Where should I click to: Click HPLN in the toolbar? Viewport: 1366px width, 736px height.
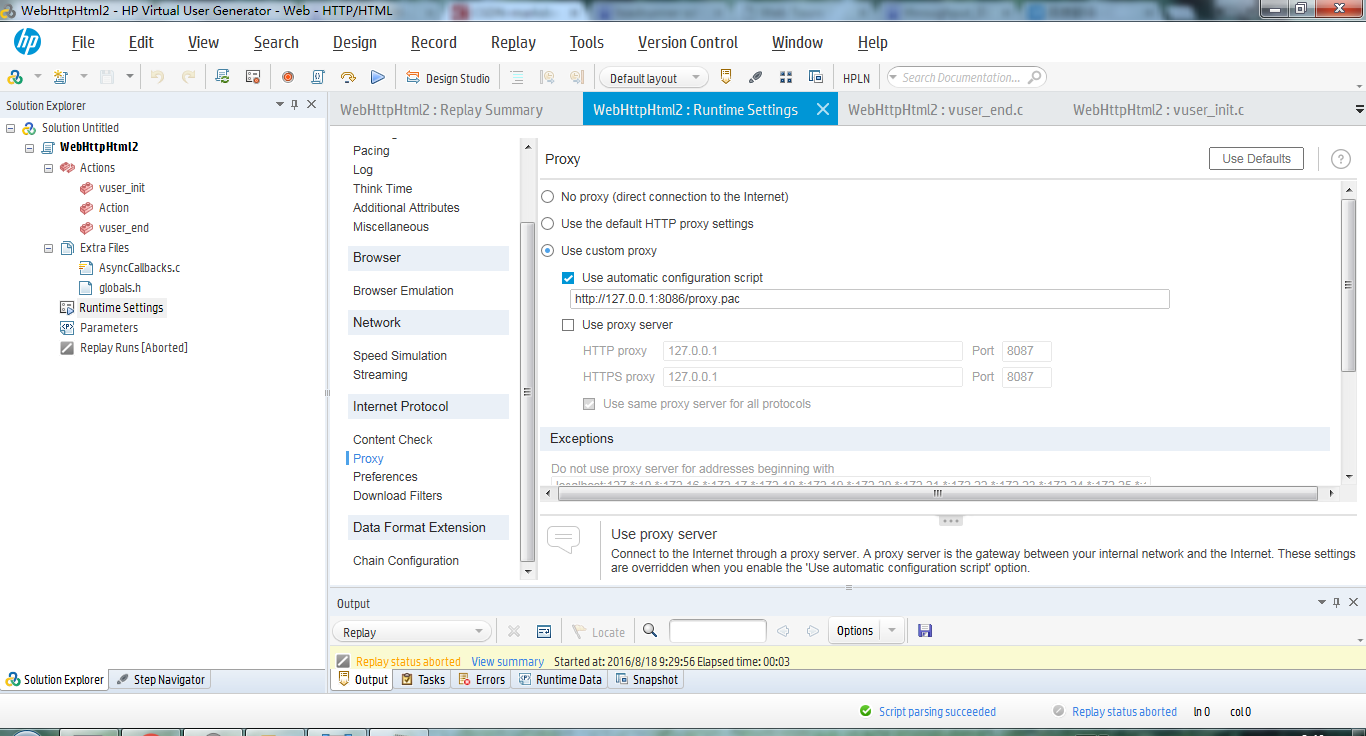(x=856, y=78)
